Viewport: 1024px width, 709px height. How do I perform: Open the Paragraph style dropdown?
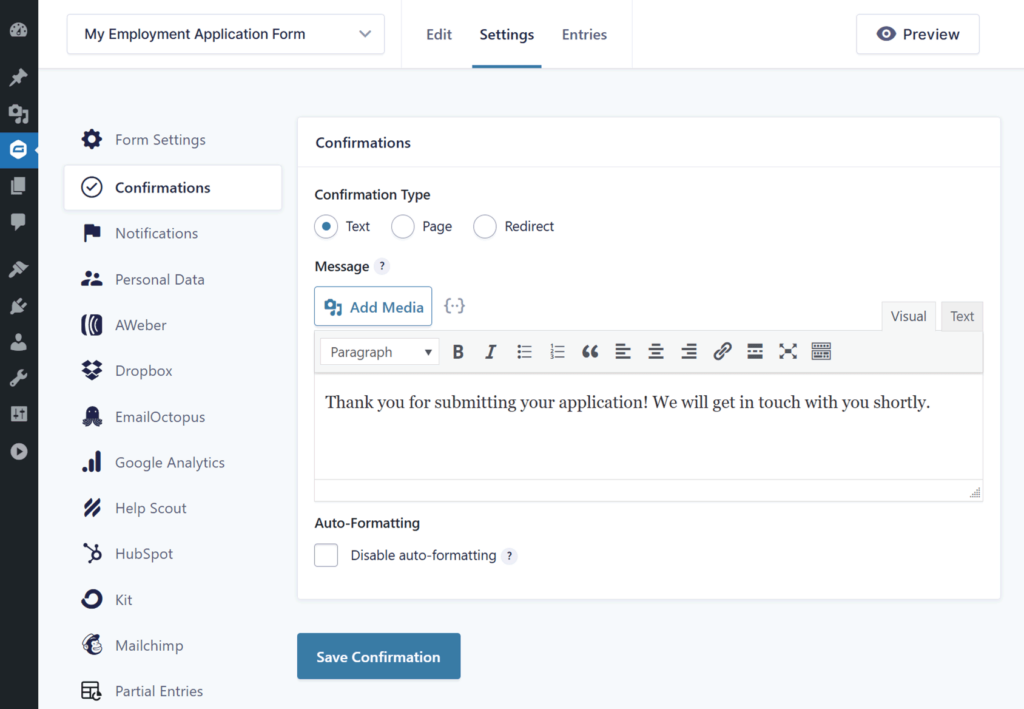(x=379, y=351)
